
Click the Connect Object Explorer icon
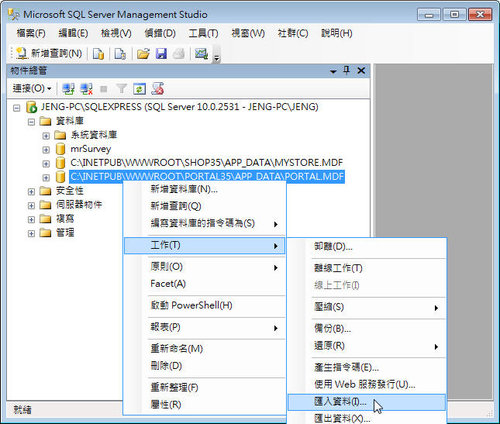(68, 89)
